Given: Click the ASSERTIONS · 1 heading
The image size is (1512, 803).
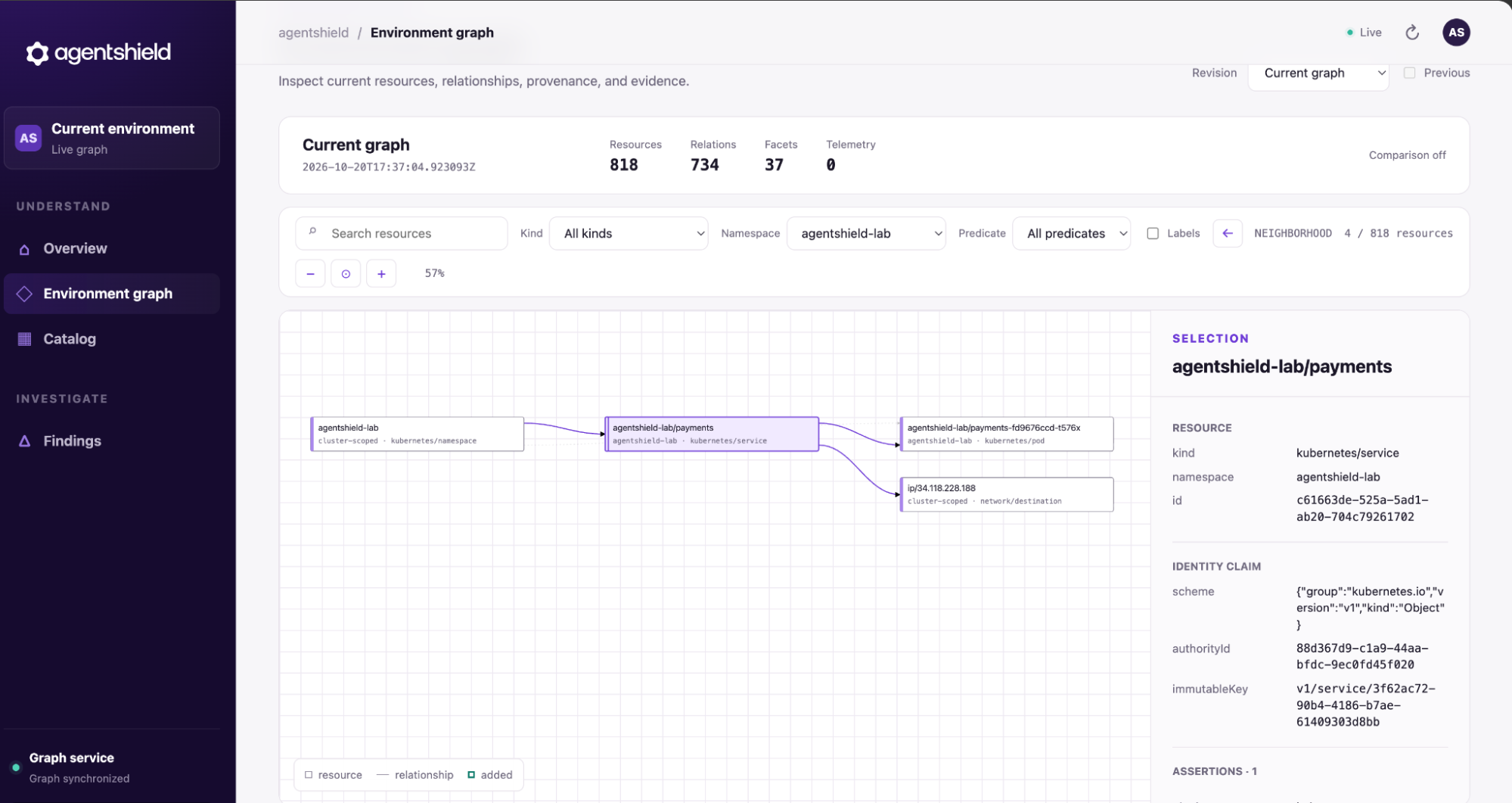Looking at the screenshot, I should pos(1214,771).
